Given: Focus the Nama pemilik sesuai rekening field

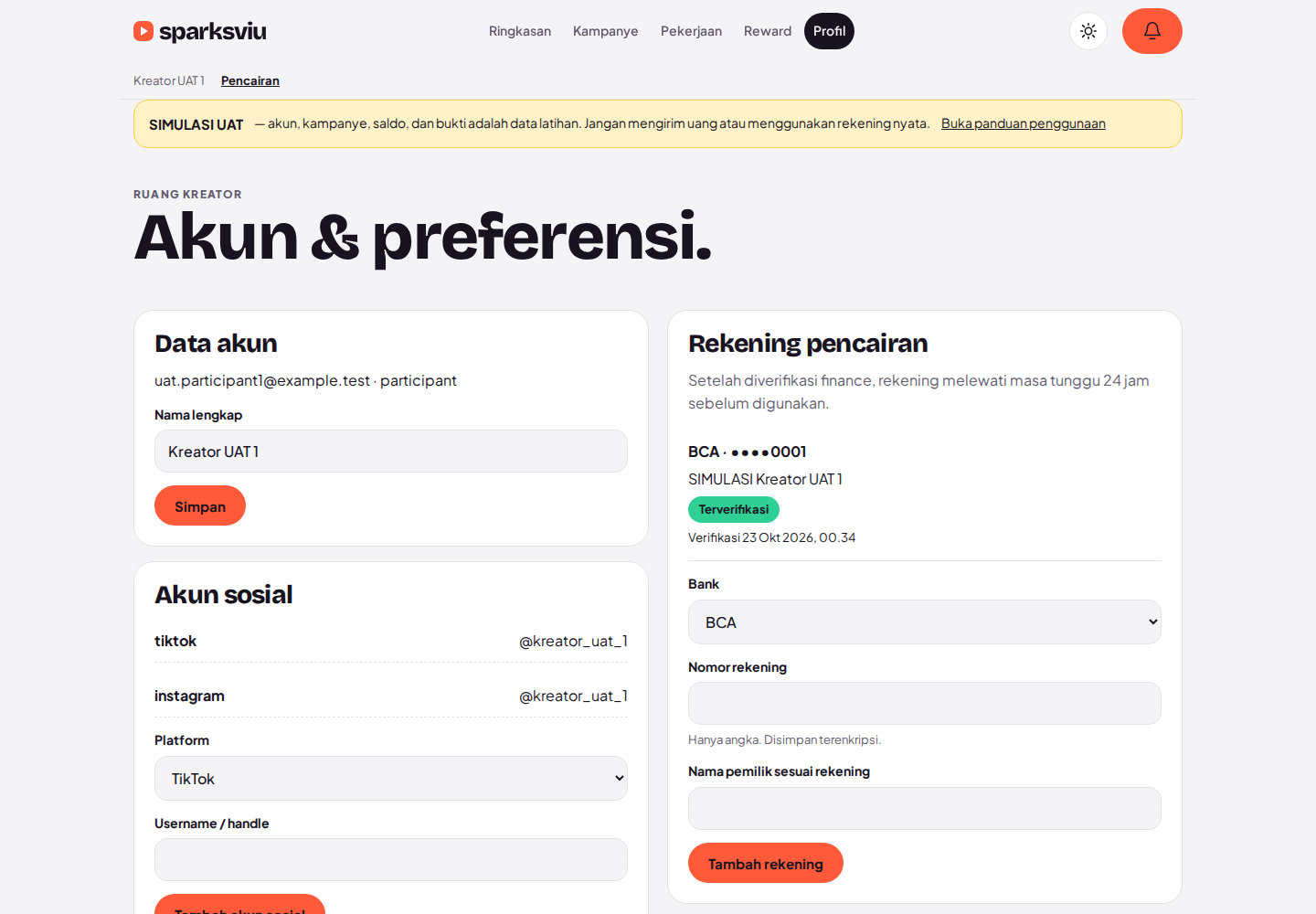Looking at the screenshot, I should pos(925,809).
